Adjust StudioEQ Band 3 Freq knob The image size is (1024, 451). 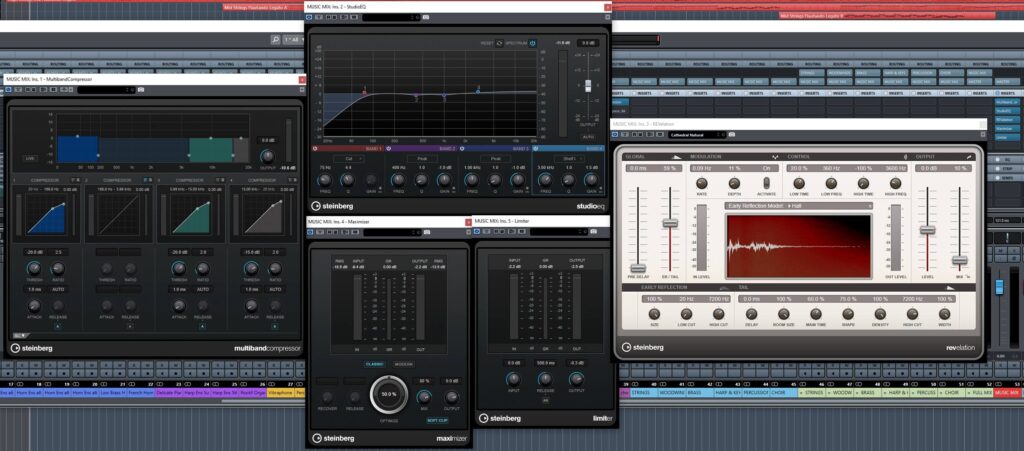(472, 179)
